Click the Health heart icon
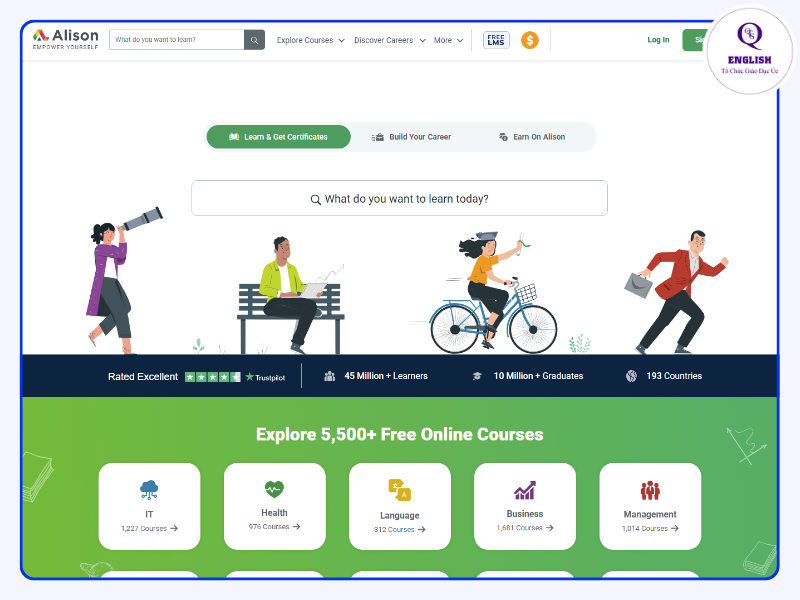 coord(274,489)
